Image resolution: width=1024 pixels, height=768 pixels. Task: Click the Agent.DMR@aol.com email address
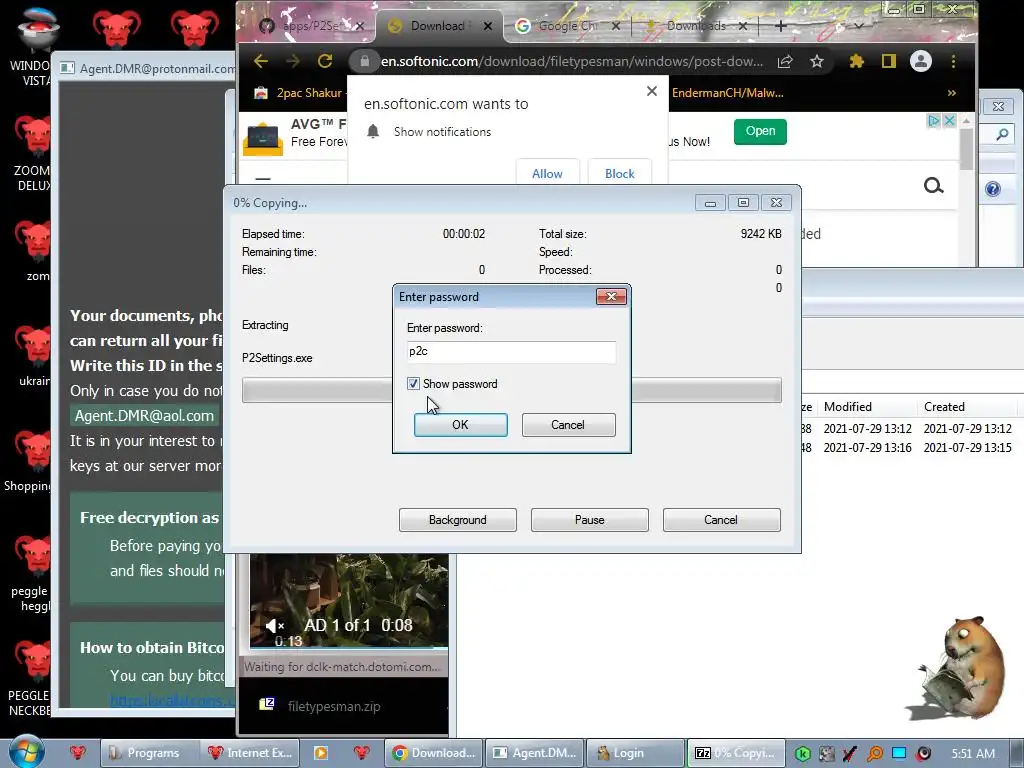click(x=144, y=415)
